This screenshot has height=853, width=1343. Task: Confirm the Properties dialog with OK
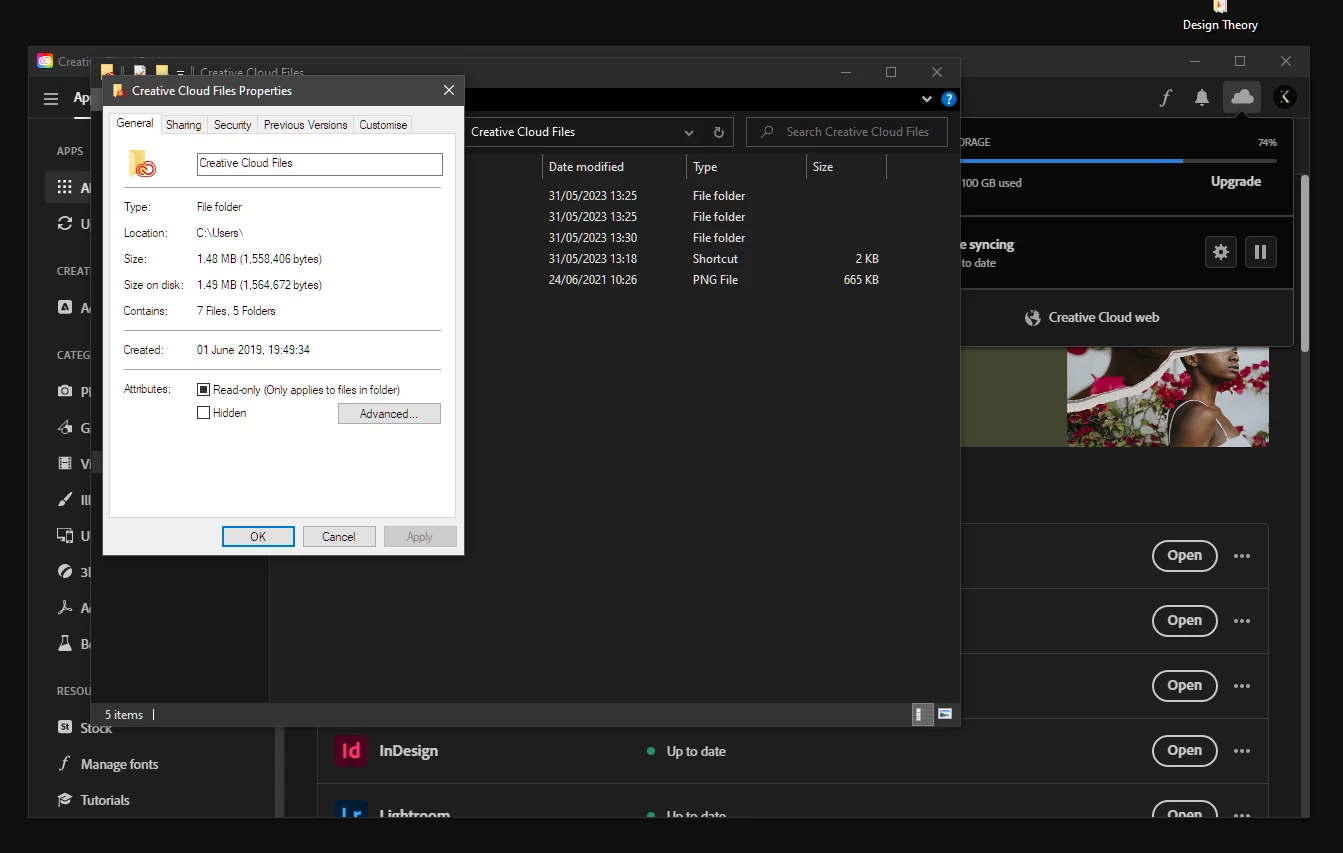pos(258,537)
